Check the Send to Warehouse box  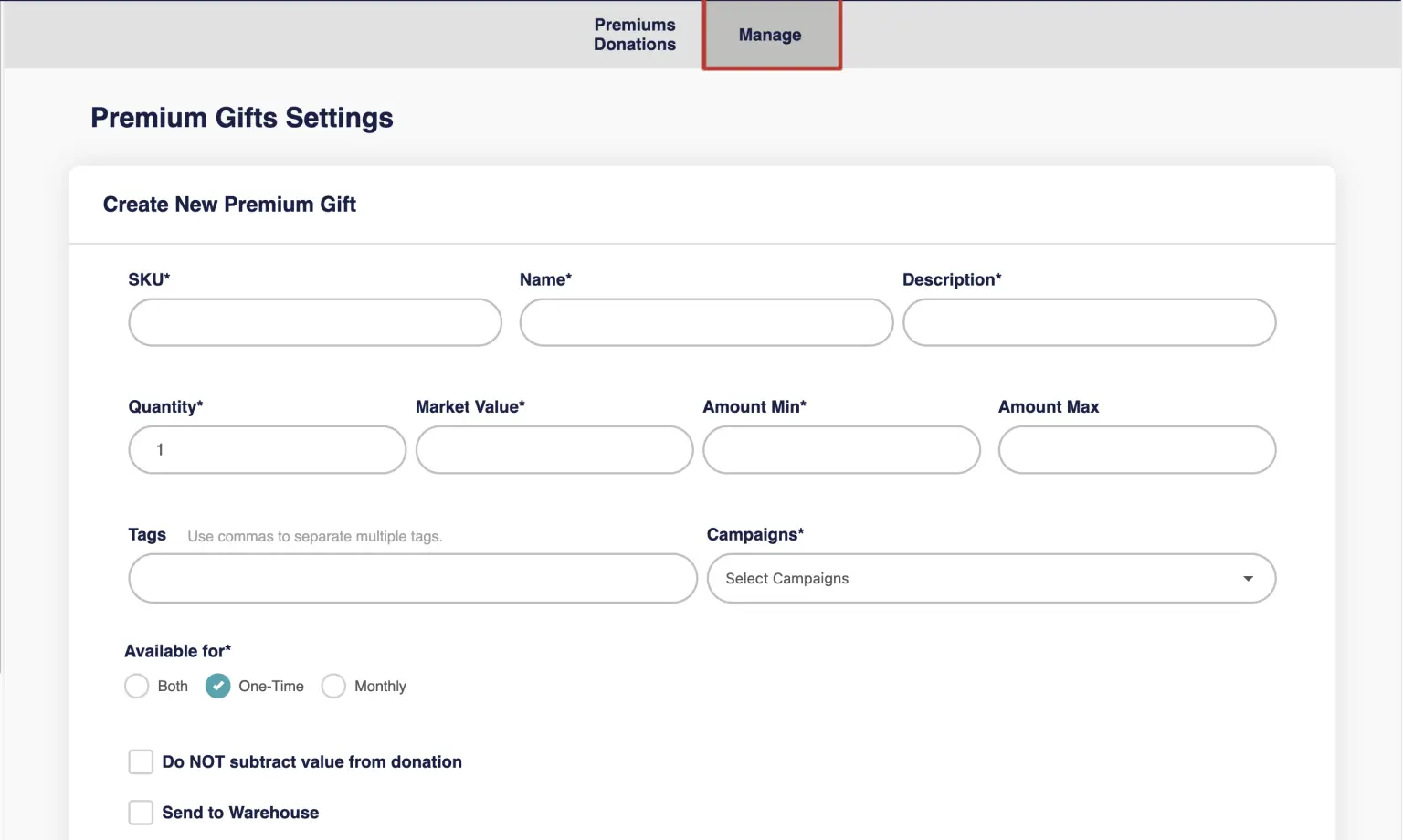click(141, 813)
